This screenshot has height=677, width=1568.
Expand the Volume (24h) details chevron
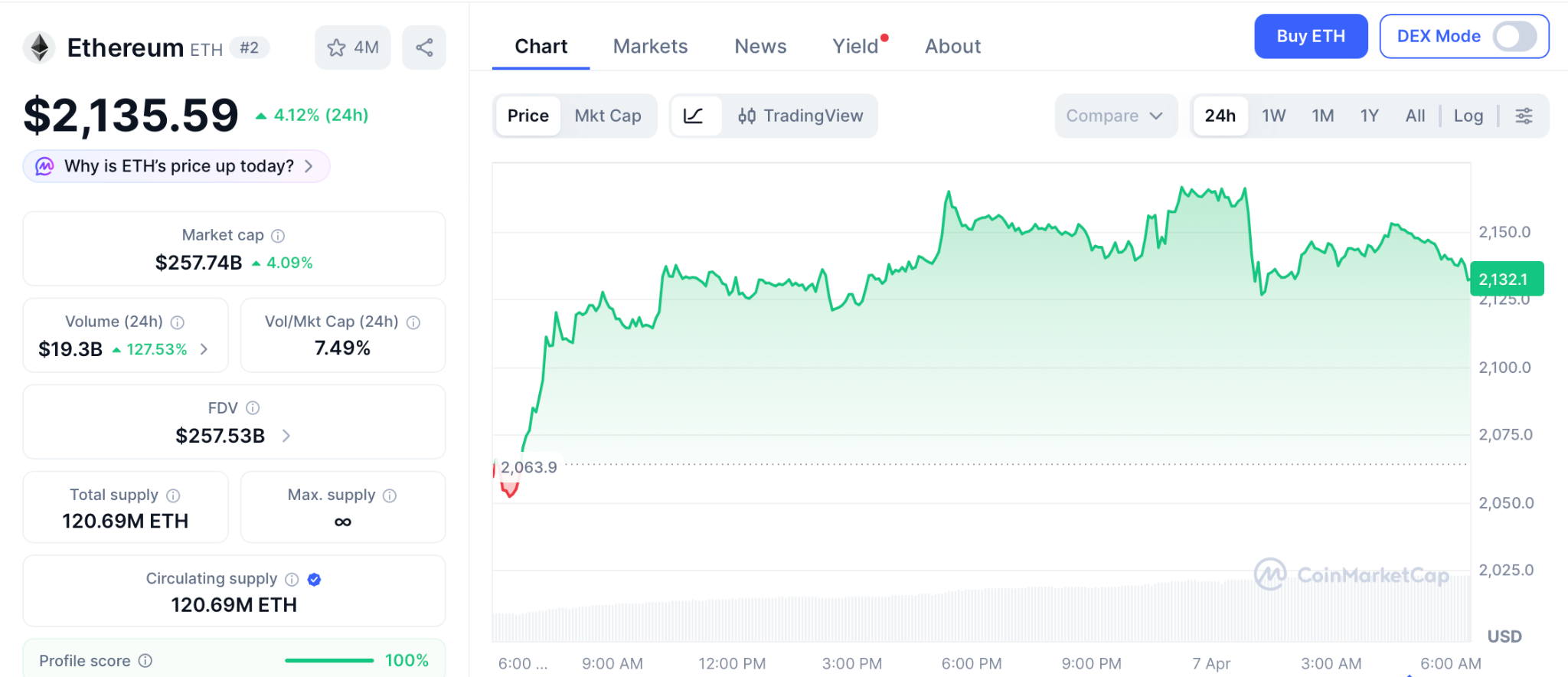(x=204, y=349)
